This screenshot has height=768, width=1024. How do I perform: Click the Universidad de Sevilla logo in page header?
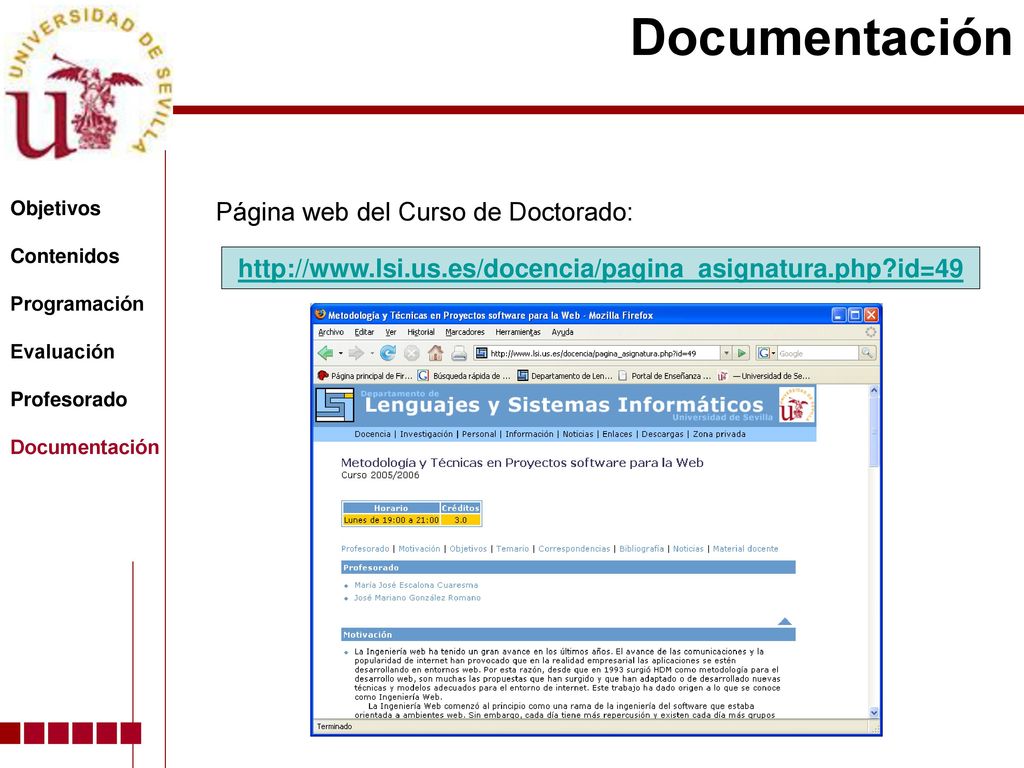(797, 404)
